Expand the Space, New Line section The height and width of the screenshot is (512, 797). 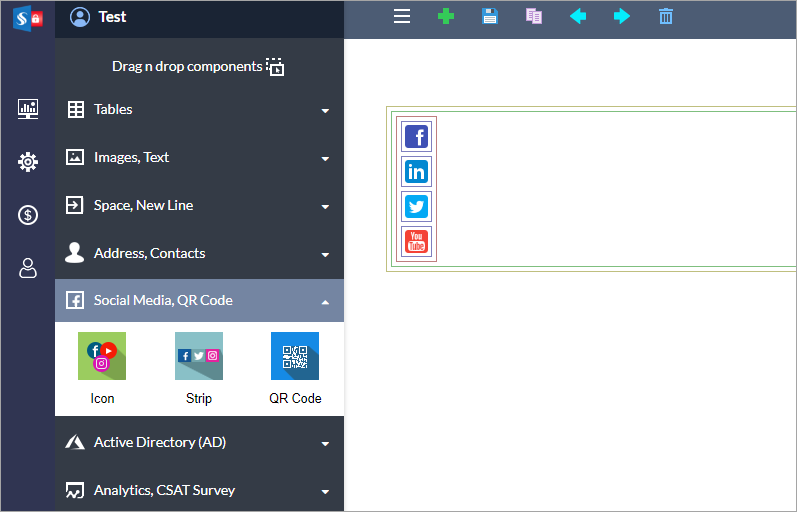(x=199, y=205)
